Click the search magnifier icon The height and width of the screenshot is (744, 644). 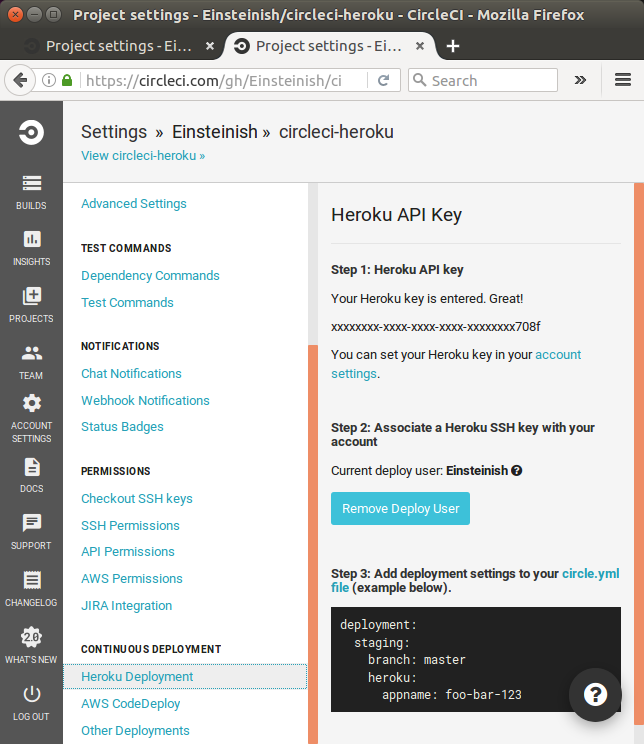(420, 80)
